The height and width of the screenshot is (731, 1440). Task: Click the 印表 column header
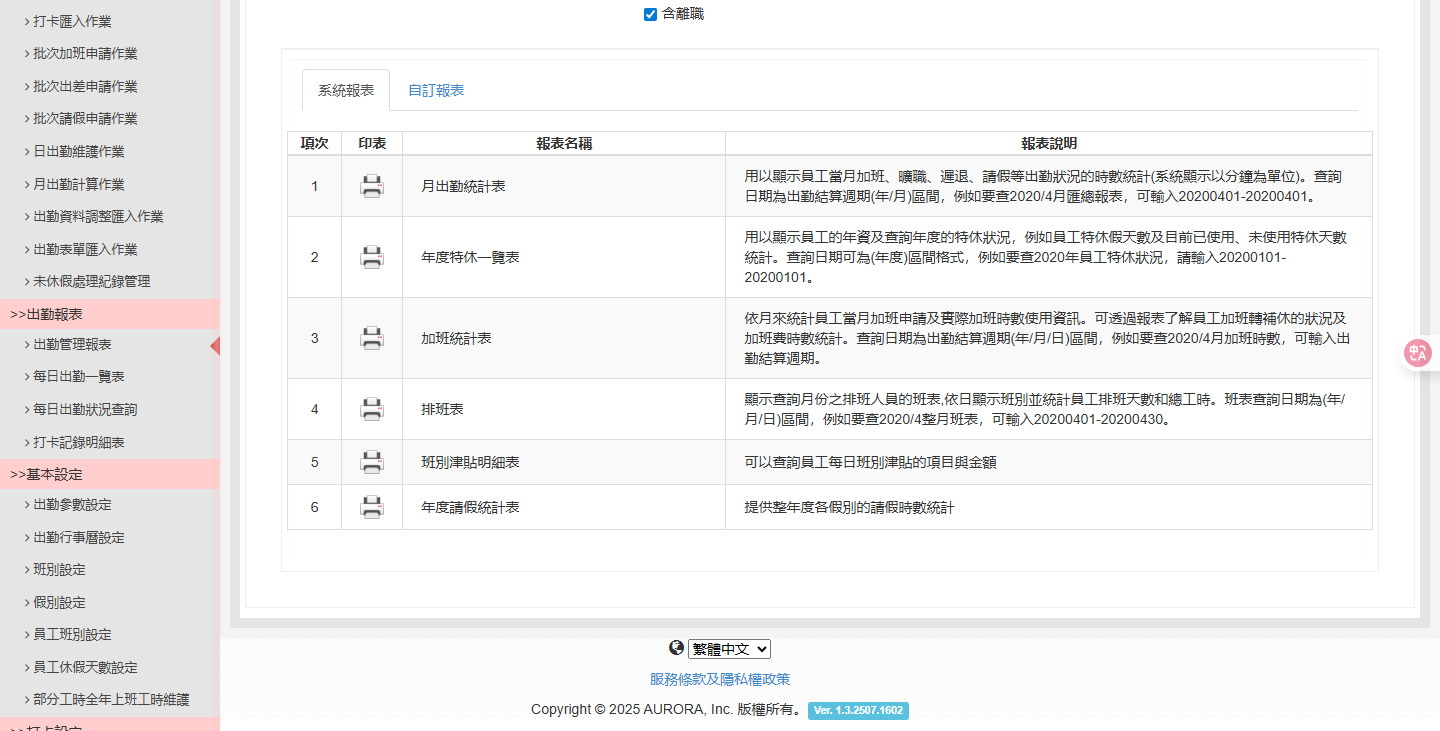click(x=372, y=143)
